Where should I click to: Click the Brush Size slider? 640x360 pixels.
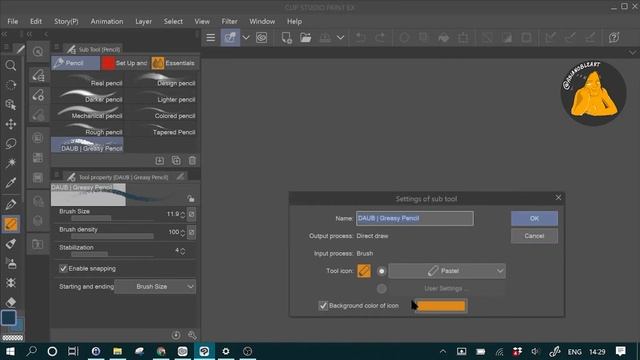(x=112, y=218)
